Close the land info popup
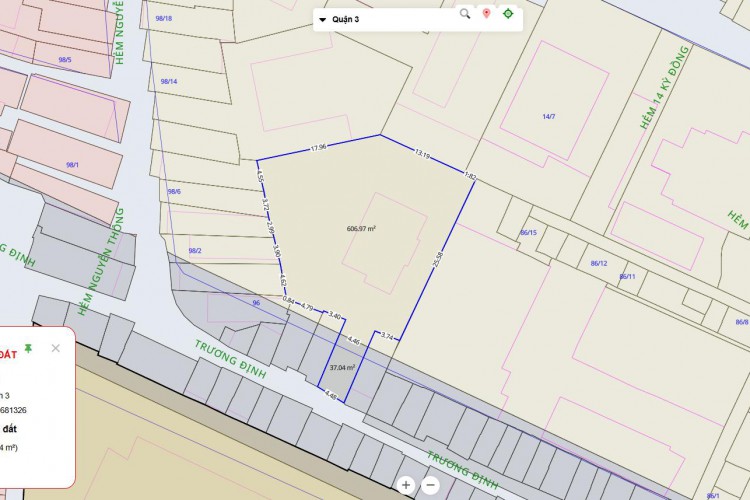Screen dimensions: 750x500 pyautogui.click(x=56, y=348)
